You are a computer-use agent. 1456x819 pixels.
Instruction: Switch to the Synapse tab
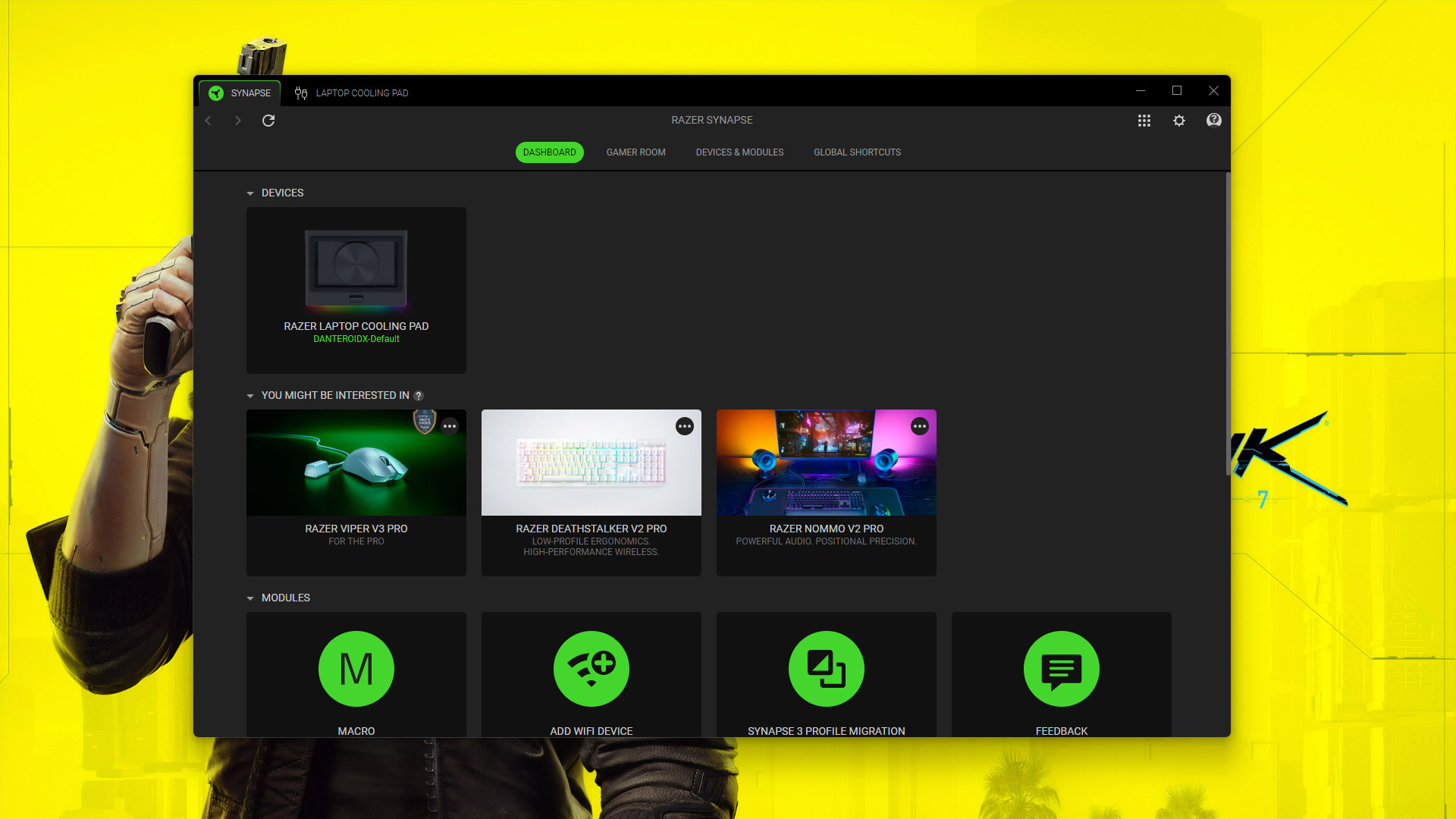coord(240,93)
